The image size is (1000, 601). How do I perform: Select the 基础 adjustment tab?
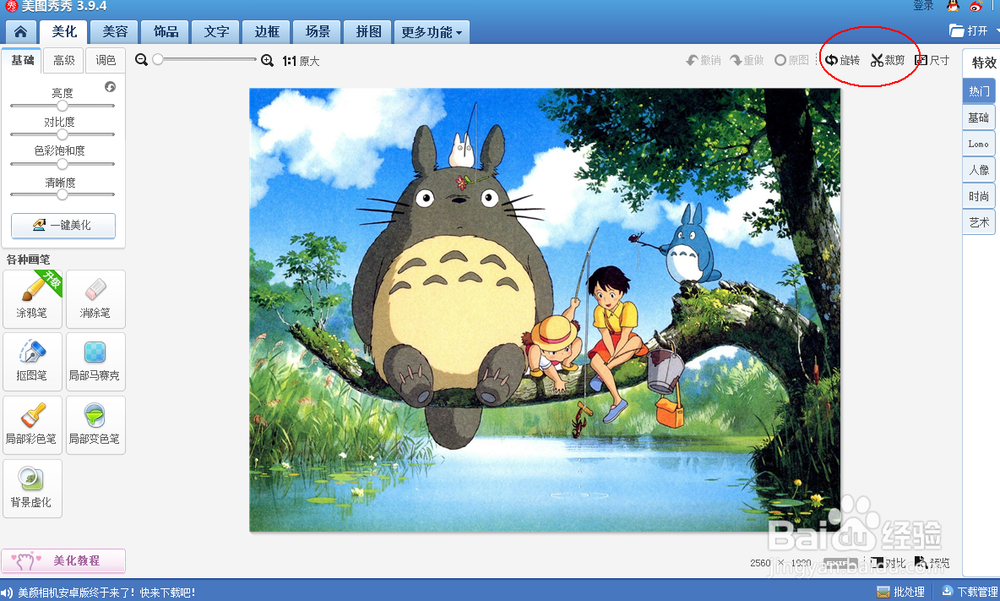coord(22,60)
